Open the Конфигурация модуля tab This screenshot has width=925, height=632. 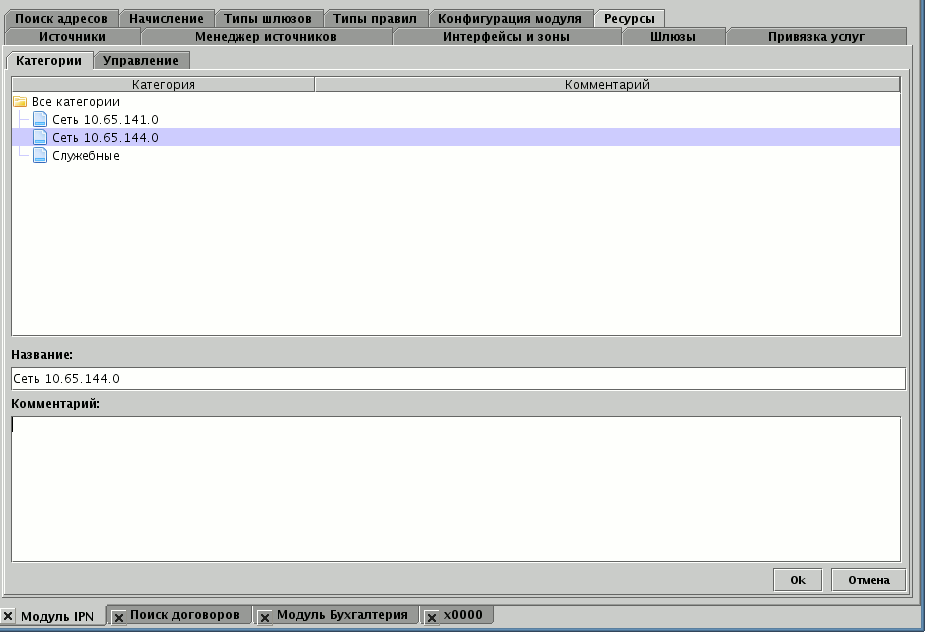click(x=510, y=19)
